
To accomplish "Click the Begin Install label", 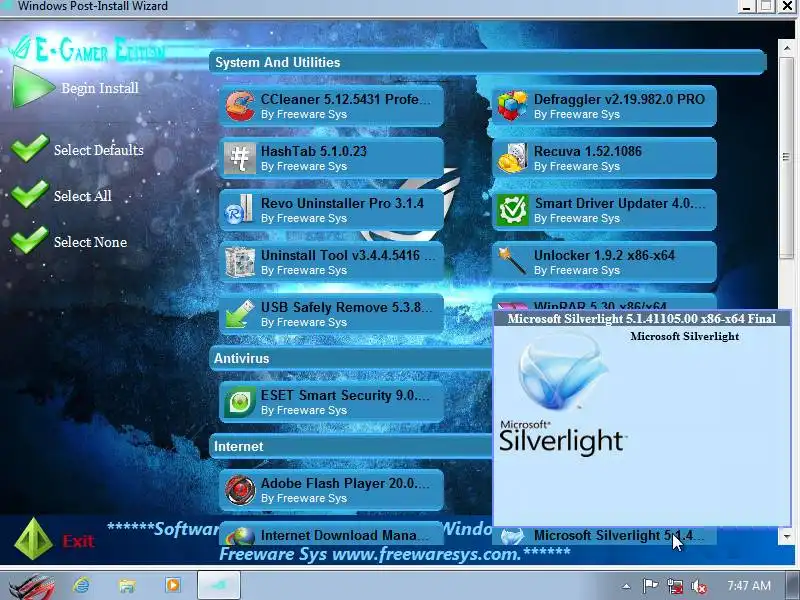I will (x=100, y=88).
